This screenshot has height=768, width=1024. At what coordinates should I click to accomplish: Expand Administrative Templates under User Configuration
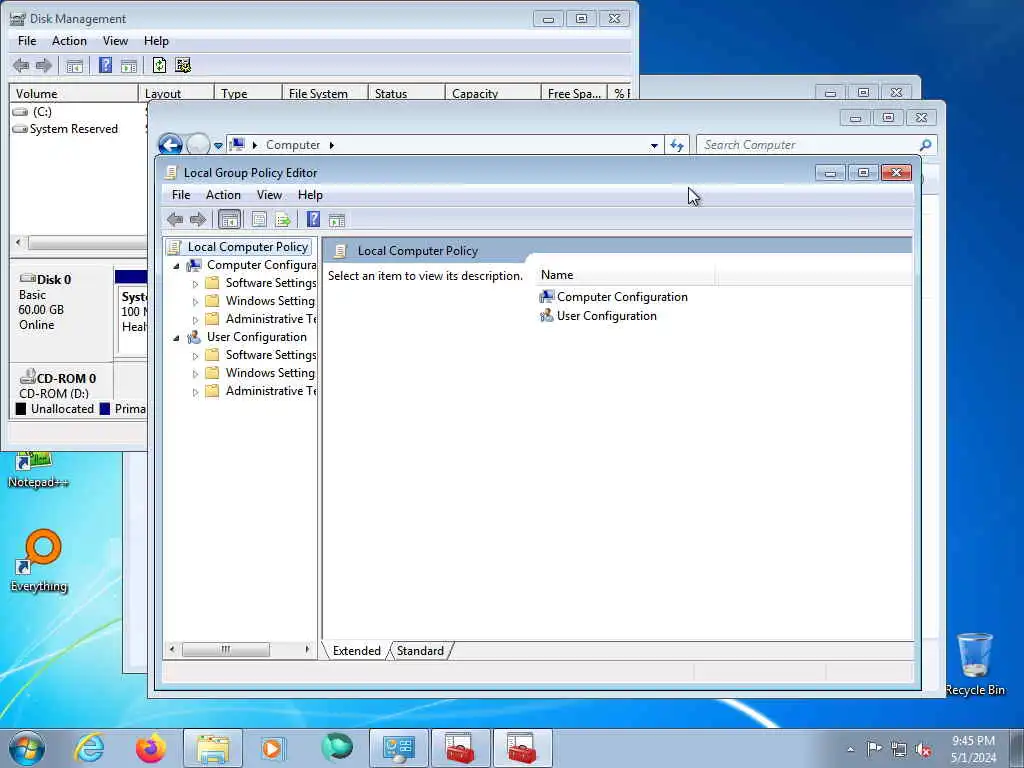point(195,392)
